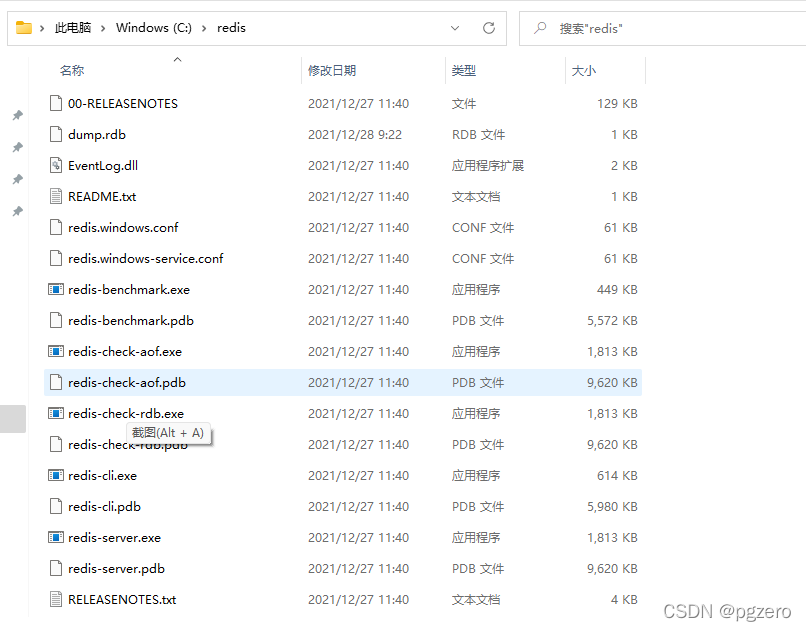
Task: Select the file name 00-RELEASENOTES
Action: pyautogui.click(x=123, y=103)
